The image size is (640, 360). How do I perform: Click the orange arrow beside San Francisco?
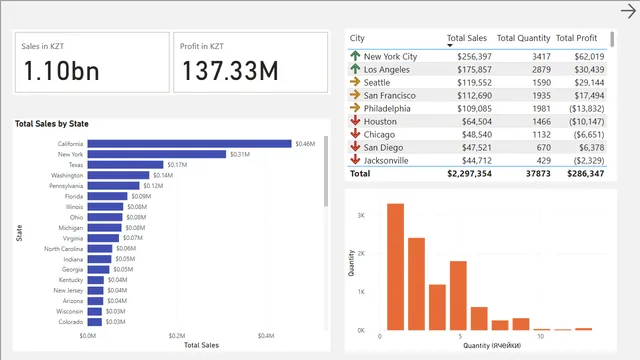pyautogui.click(x=355, y=95)
